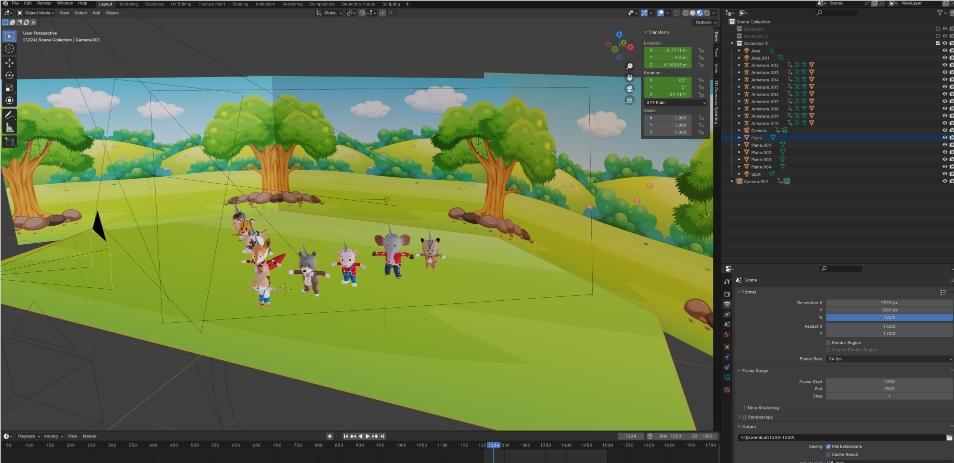Expand the Armature.003 tree item

[739, 72]
